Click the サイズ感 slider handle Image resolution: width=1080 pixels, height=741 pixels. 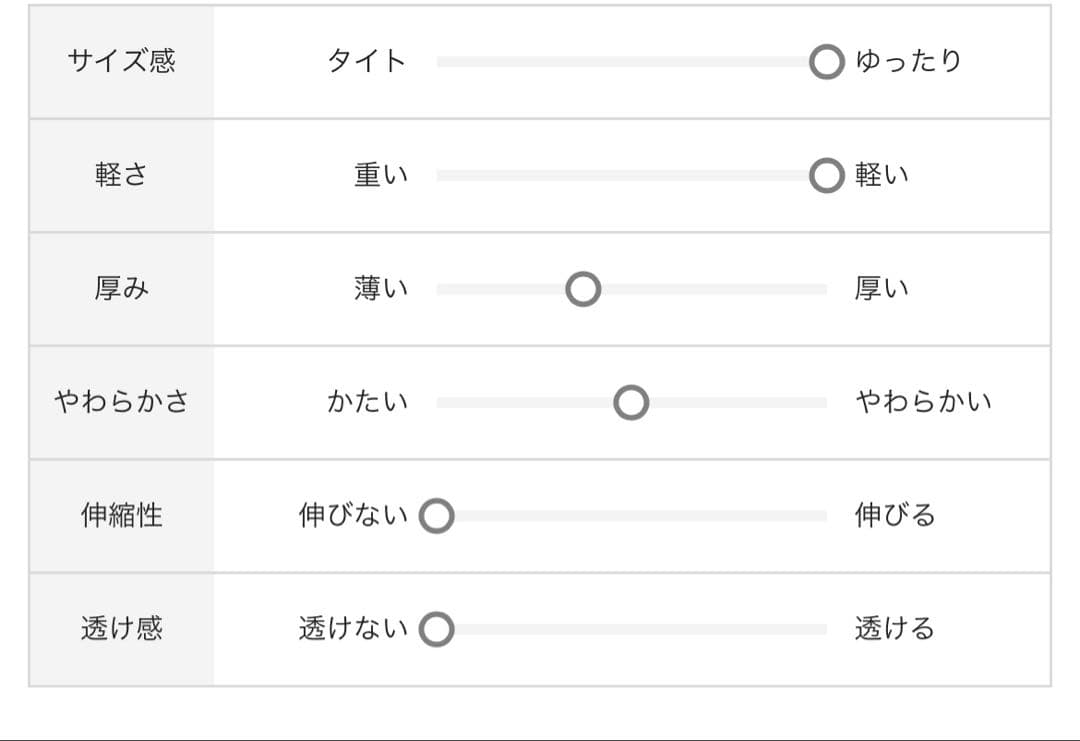(x=826, y=62)
